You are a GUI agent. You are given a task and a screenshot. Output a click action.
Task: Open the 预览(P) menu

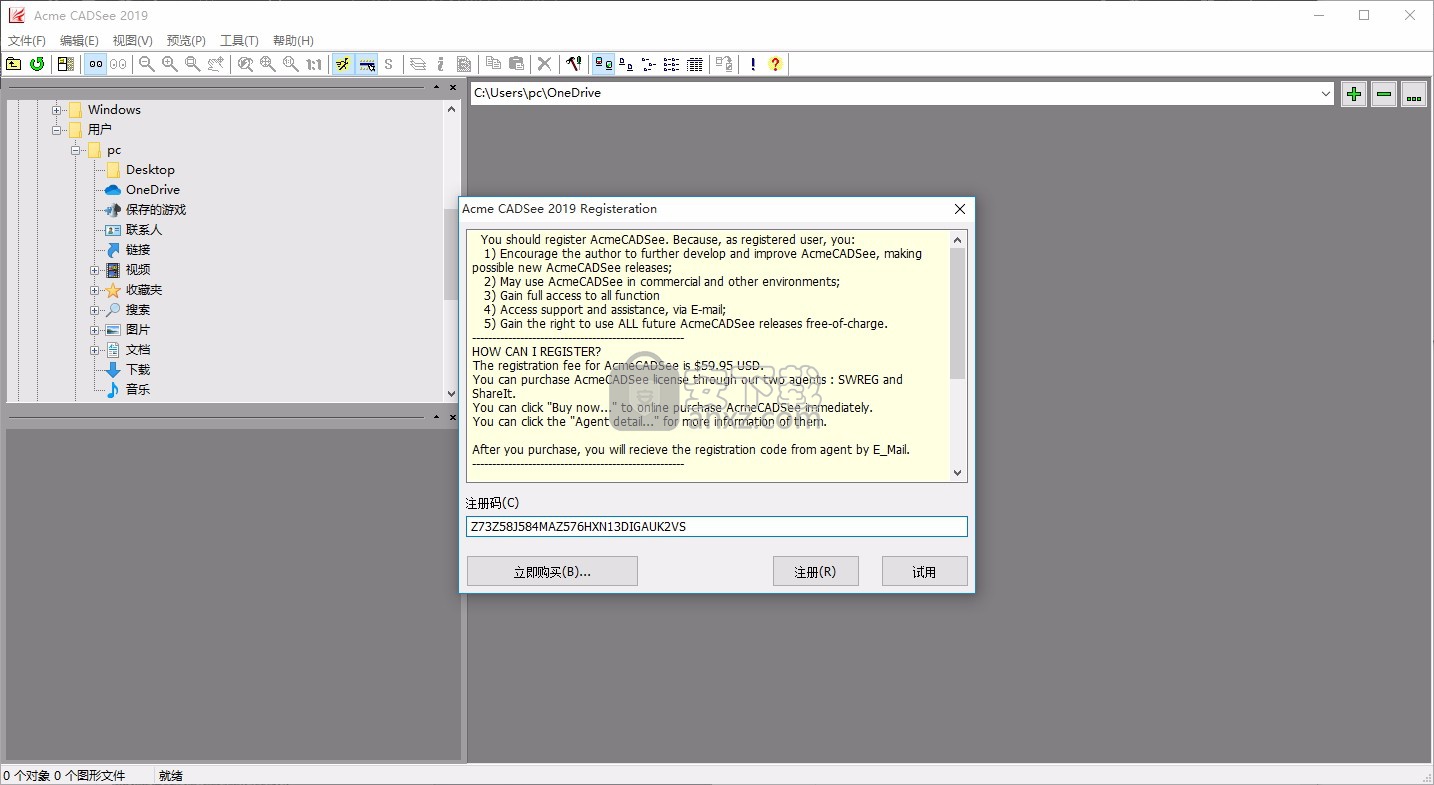pos(186,41)
